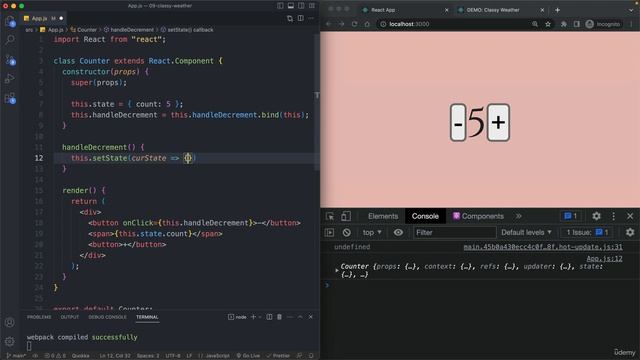Click the src breadcrumb segment
This screenshot has width=640, height=360.
coord(29,30)
